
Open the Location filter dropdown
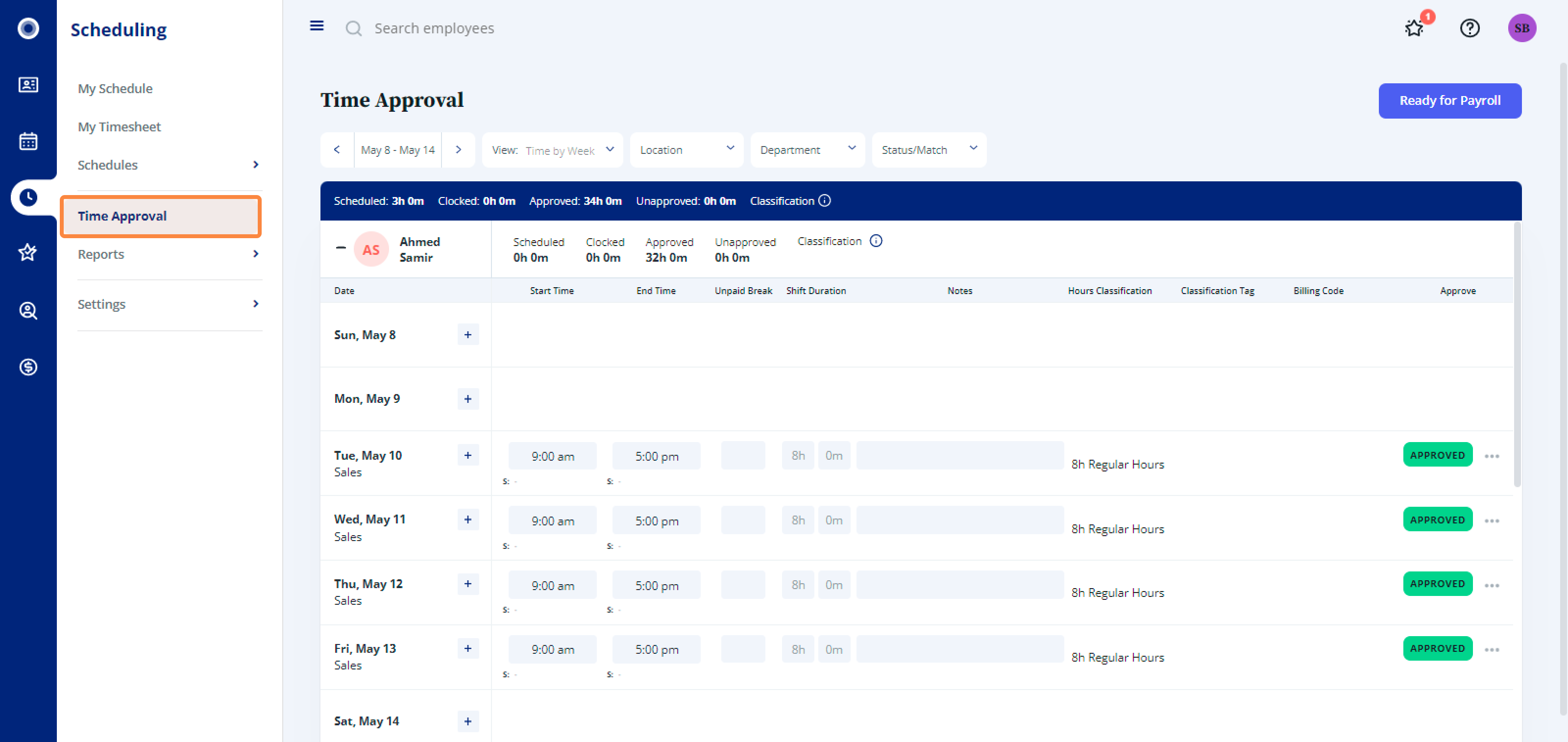[x=686, y=150]
